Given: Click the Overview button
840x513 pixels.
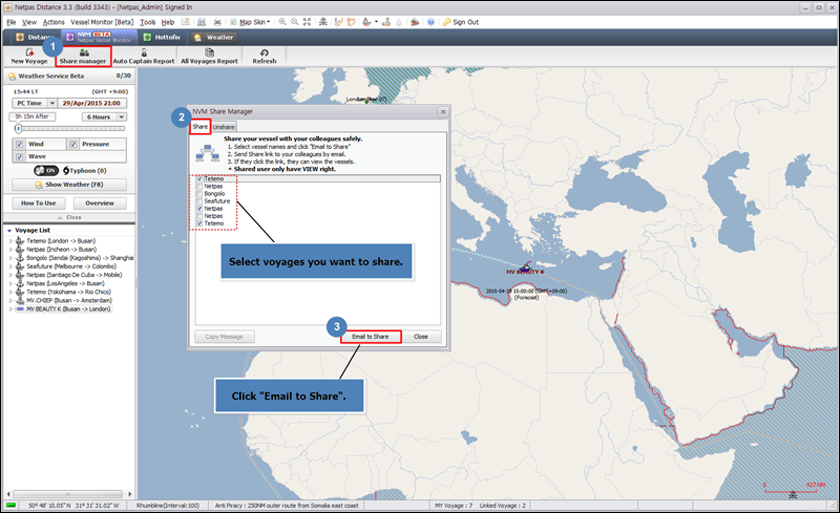Looking at the screenshot, I should (x=100, y=203).
